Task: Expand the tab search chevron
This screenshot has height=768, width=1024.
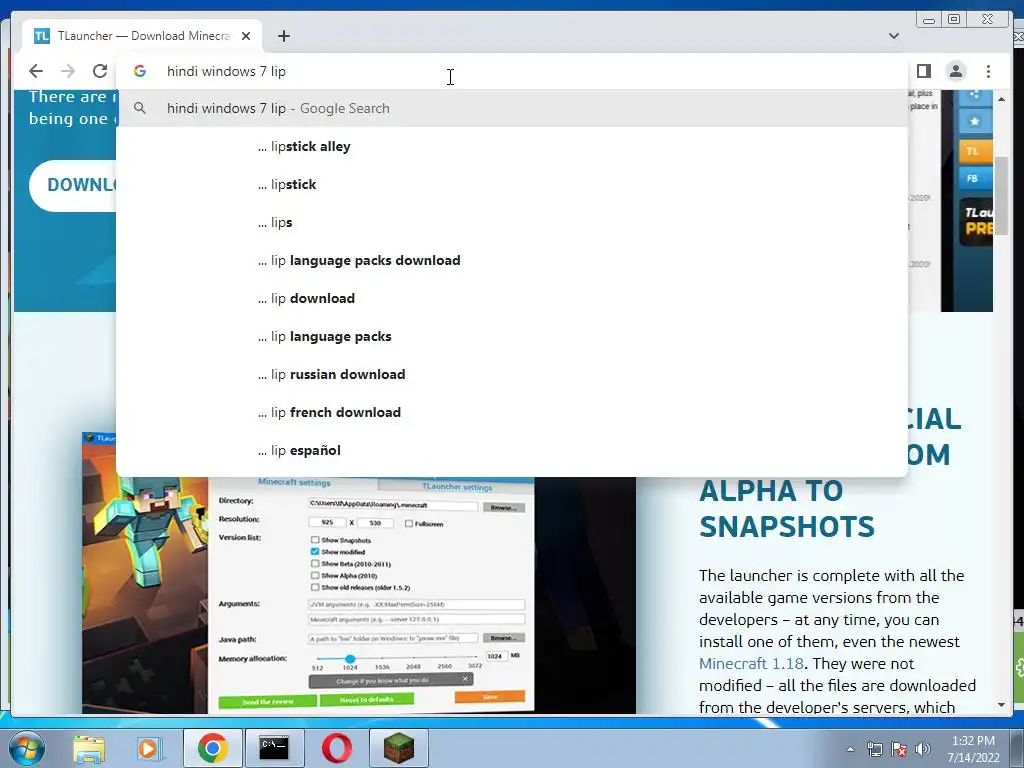Action: [x=894, y=36]
